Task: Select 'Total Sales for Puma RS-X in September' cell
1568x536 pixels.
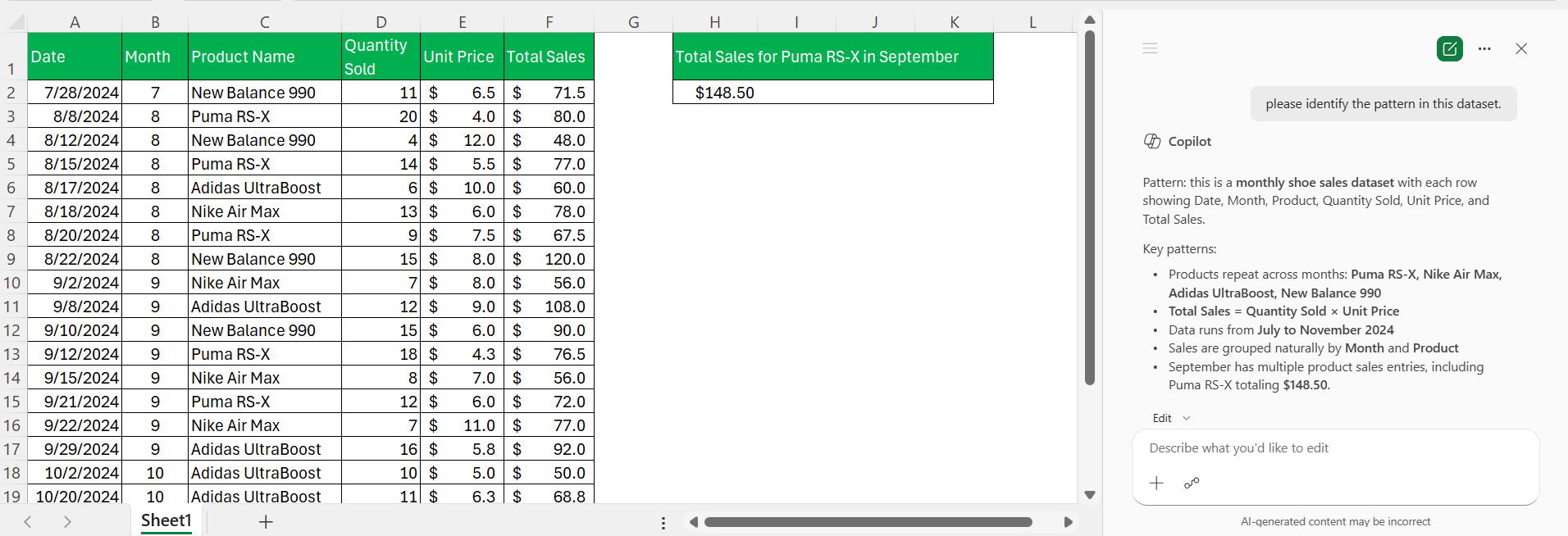Action: coord(833,57)
